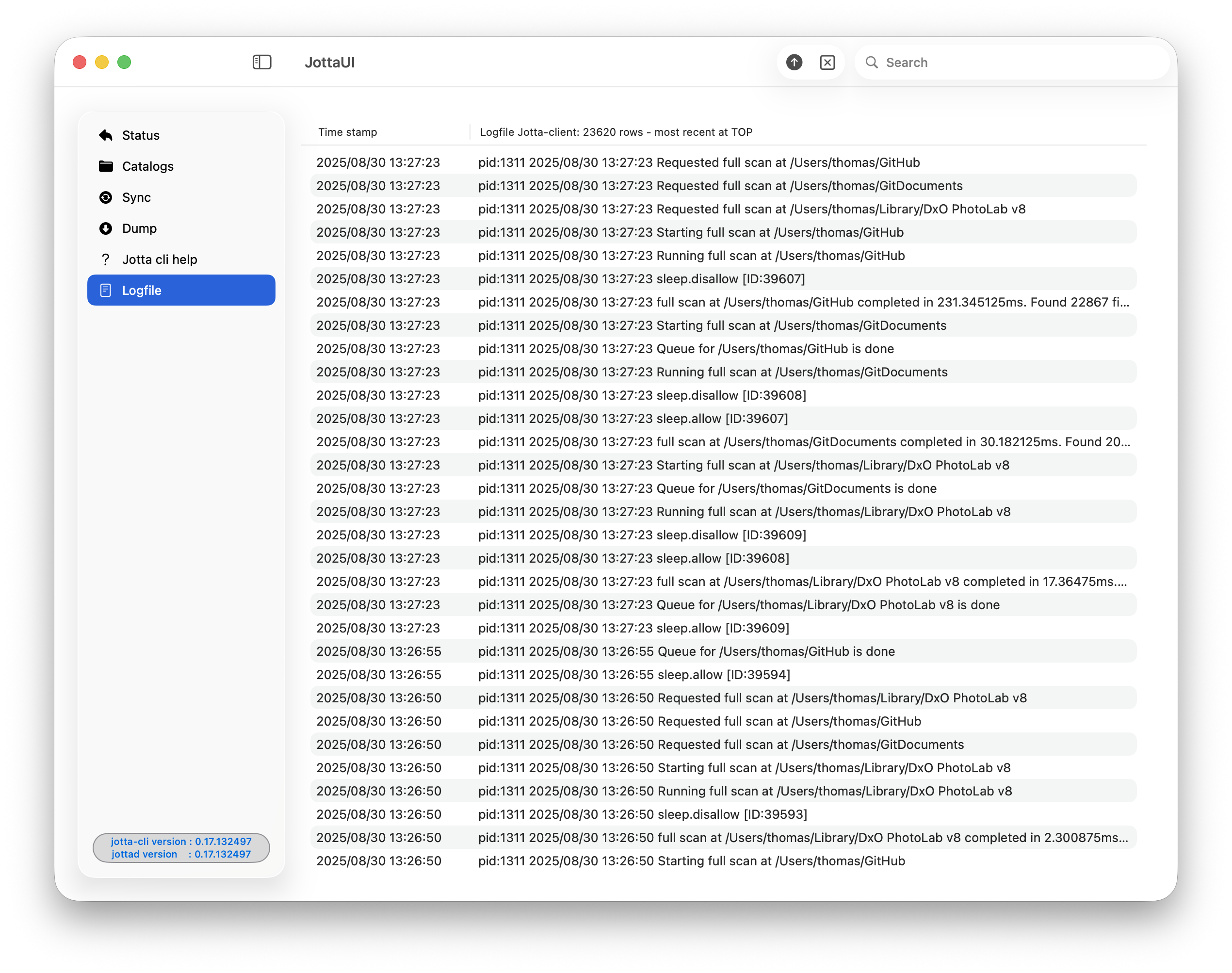Open Jotta cli help
The width and height of the screenshot is (1232, 973).
point(181,259)
